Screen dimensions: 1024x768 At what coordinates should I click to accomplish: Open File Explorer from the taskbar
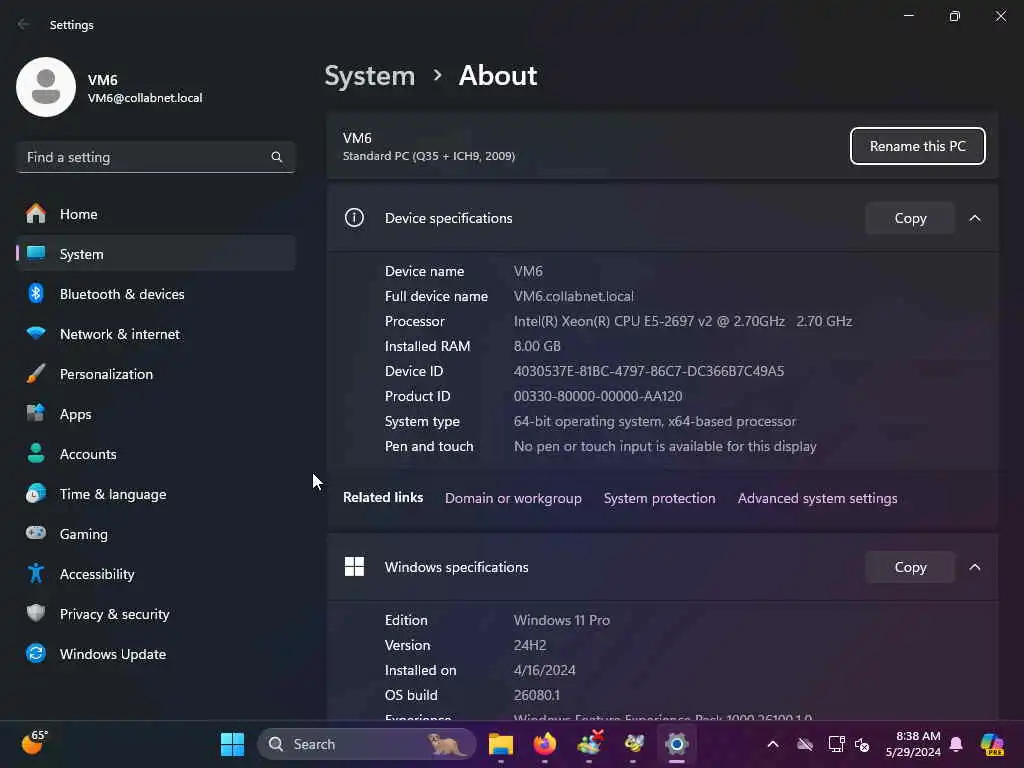pyautogui.click(x=501, y=744)
